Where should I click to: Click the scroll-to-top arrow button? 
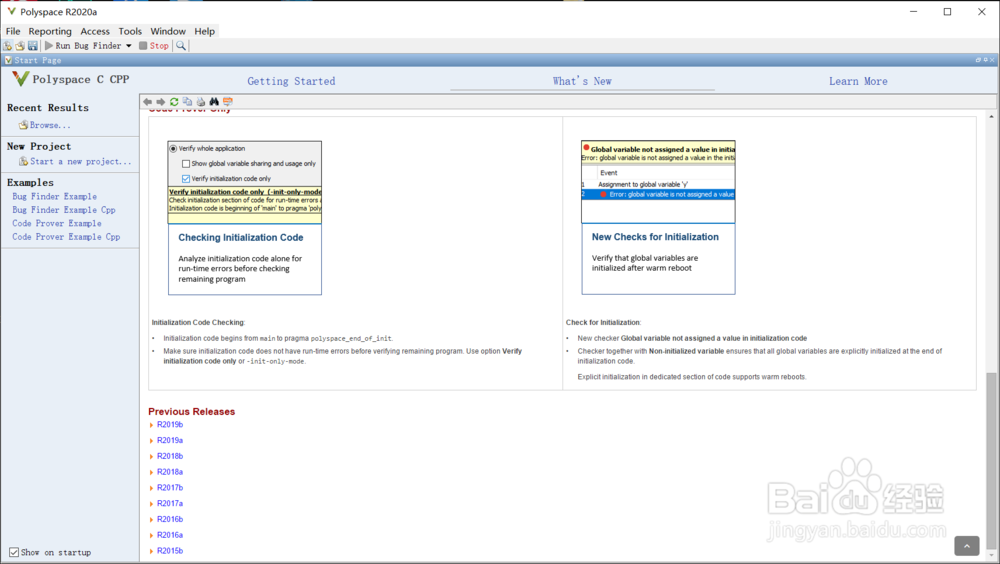pos(967,545)
